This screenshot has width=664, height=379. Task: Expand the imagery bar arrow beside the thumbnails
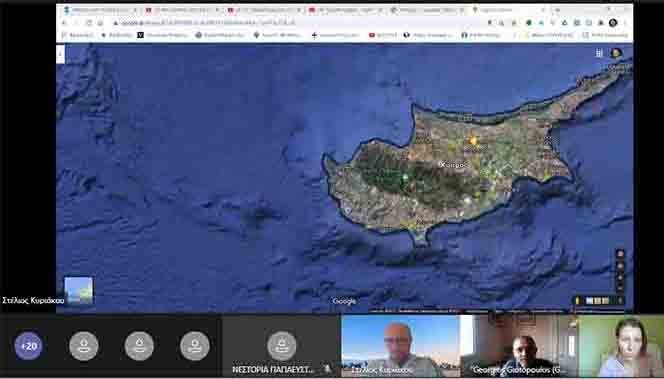[620, 301]
